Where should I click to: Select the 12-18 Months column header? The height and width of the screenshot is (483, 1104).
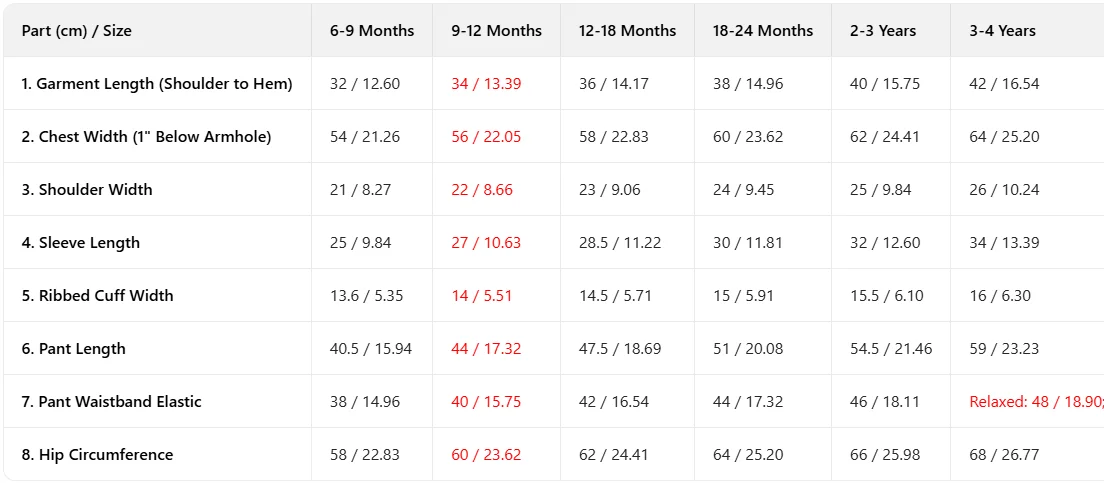coord(627,31)
